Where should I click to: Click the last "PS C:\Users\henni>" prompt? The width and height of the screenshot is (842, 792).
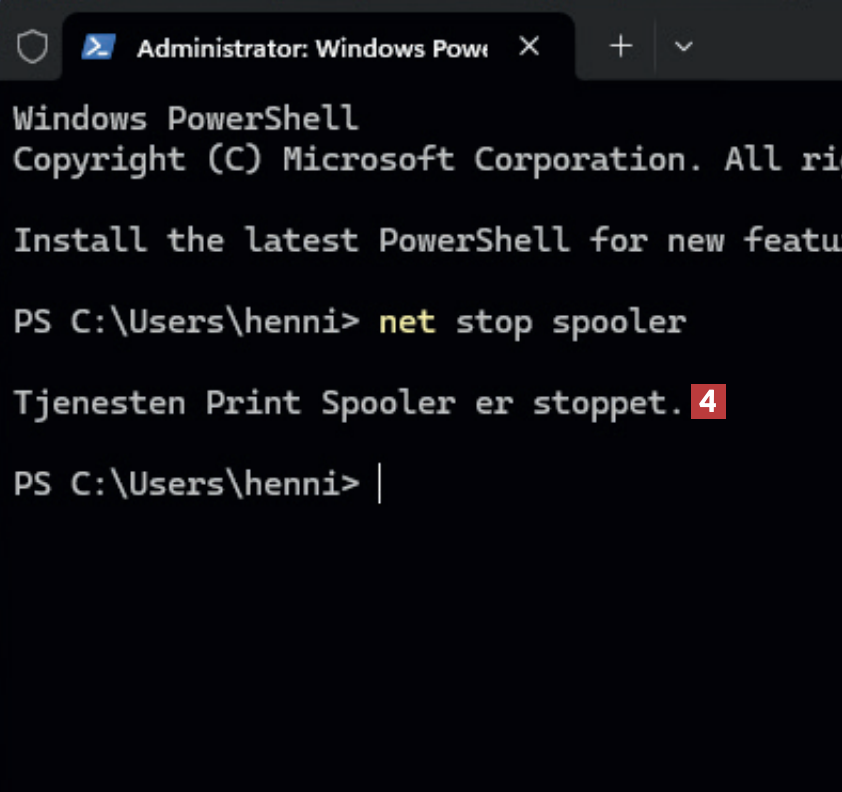[186, 484]
